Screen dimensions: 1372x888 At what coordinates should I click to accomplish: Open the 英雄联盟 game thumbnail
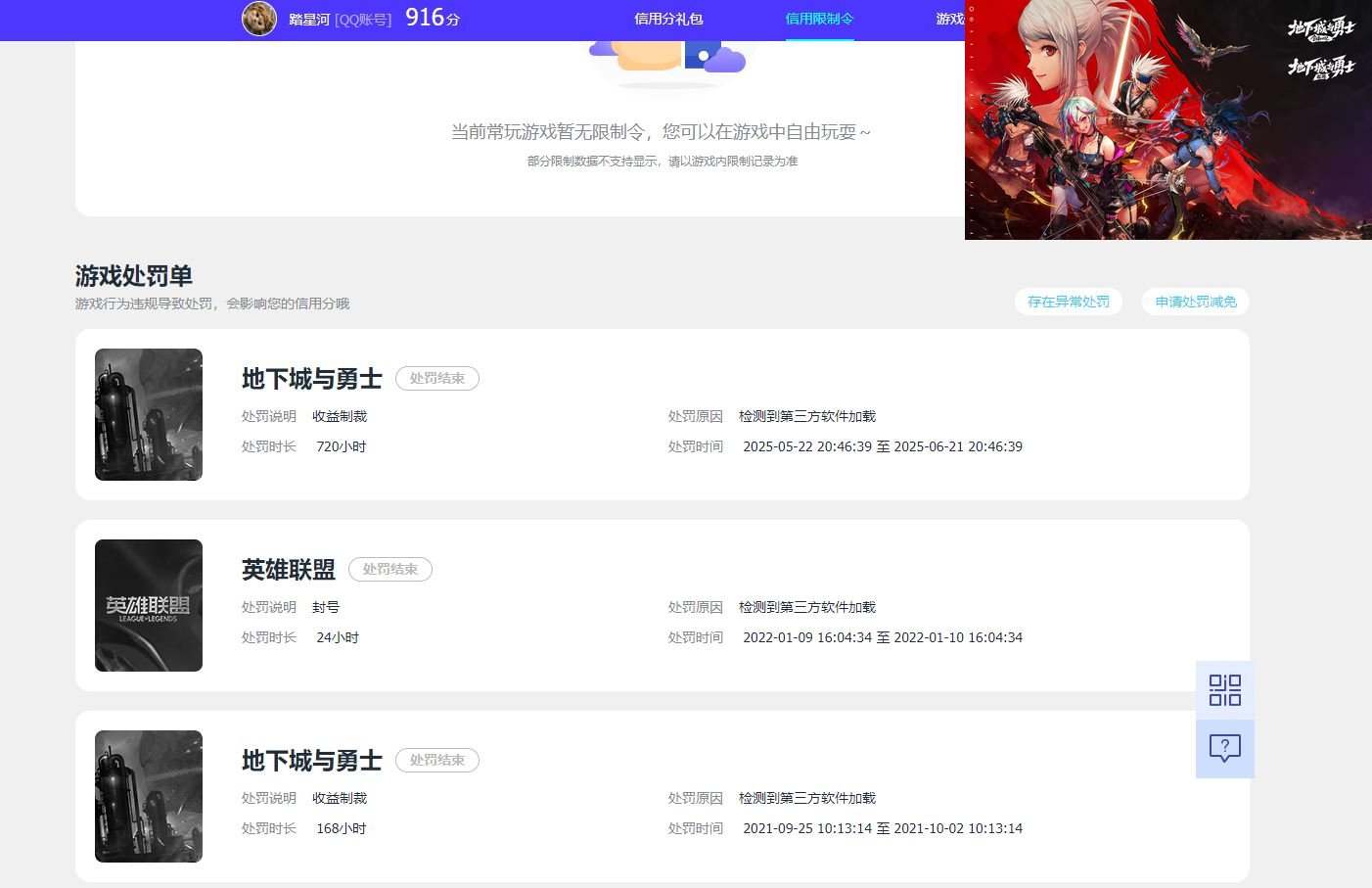[x=149, y=605]
